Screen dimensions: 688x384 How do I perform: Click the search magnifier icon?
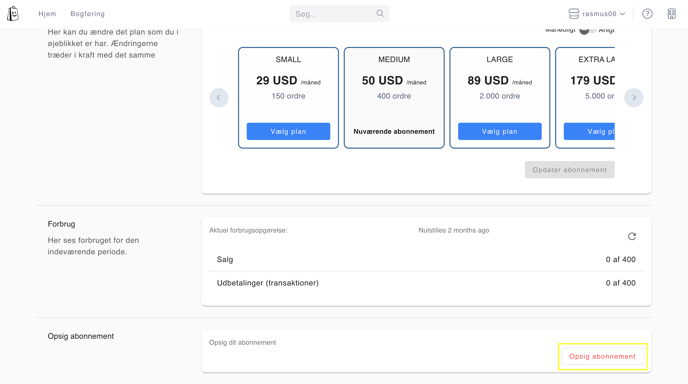point(380,14)
